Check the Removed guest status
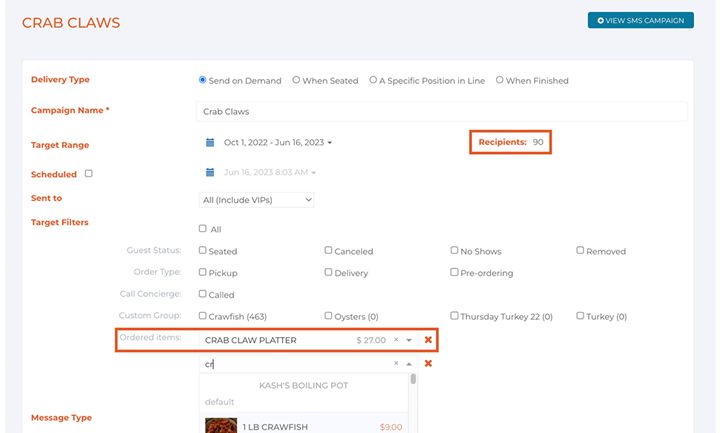The image size is (722, 433). pyautogui.click(x=580, y=250)
